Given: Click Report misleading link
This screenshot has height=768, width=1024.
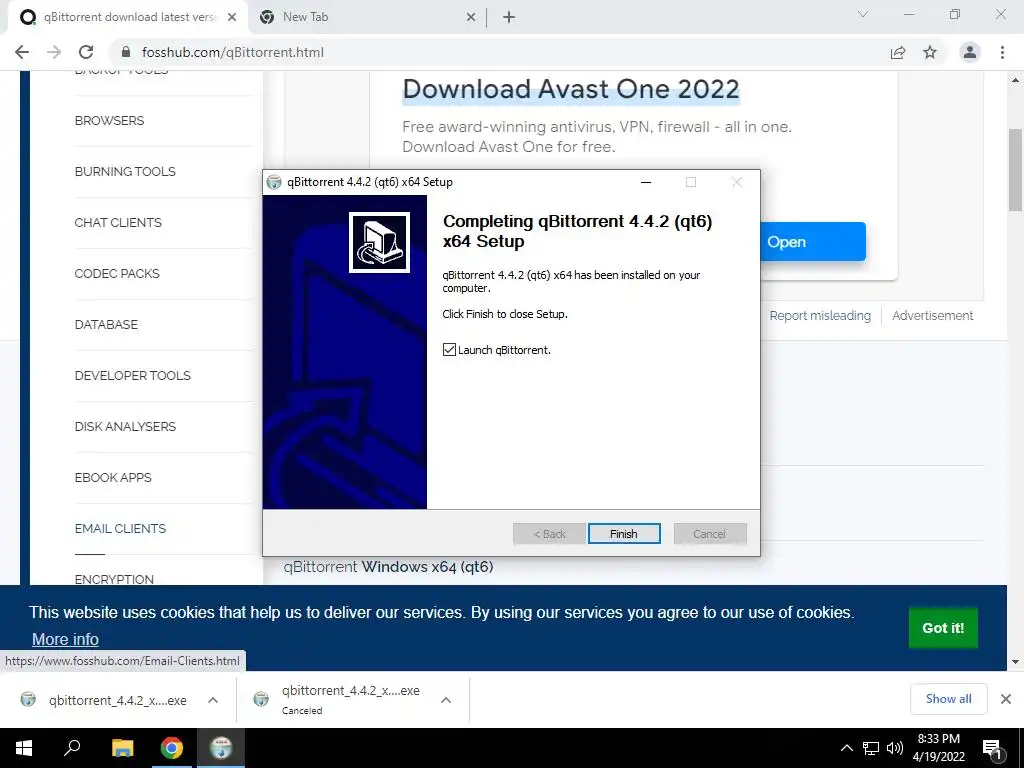Looking at the screenshot, I should (820, 316).
